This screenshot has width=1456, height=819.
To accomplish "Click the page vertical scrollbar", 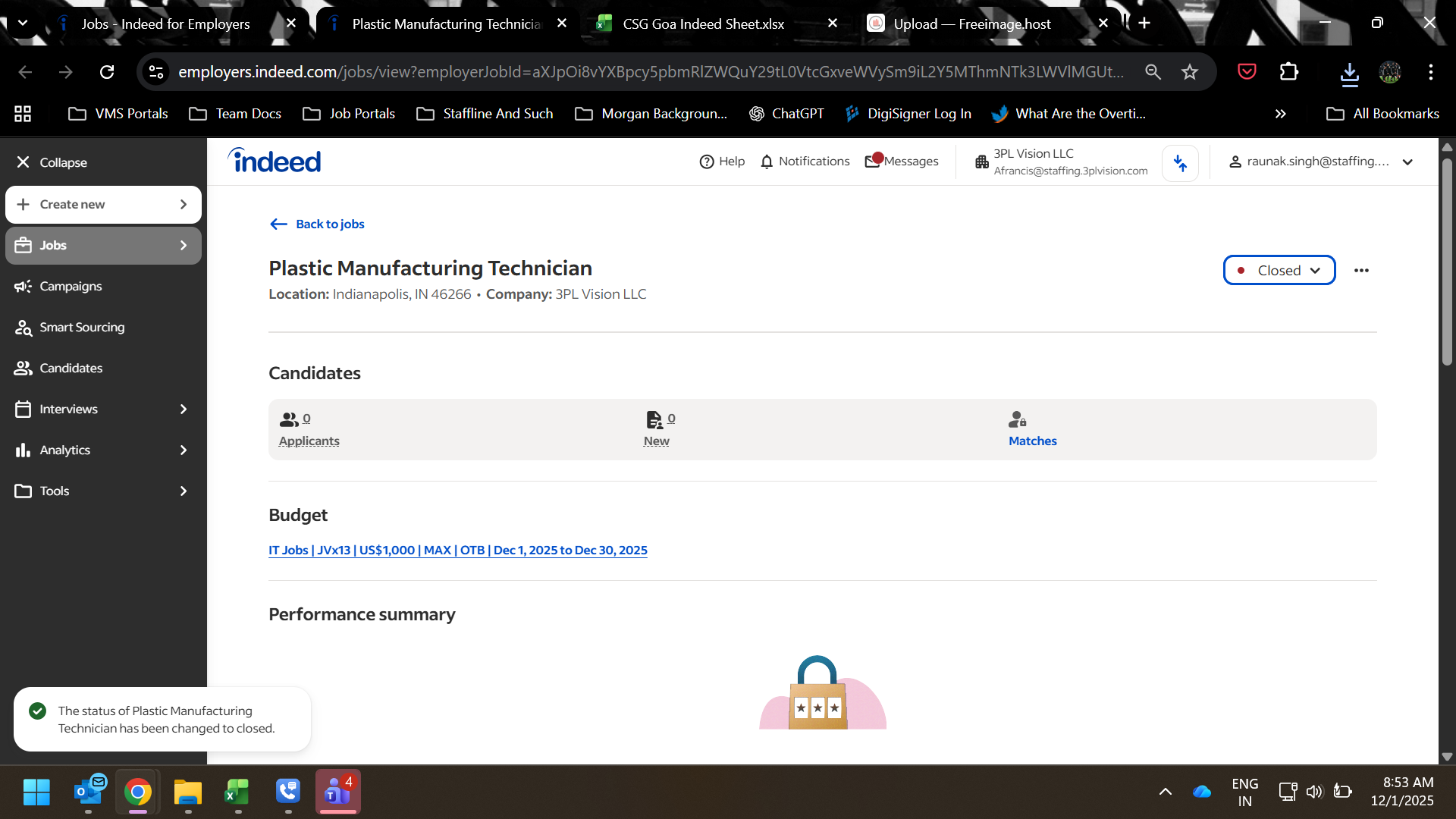I will [1447, 262].
